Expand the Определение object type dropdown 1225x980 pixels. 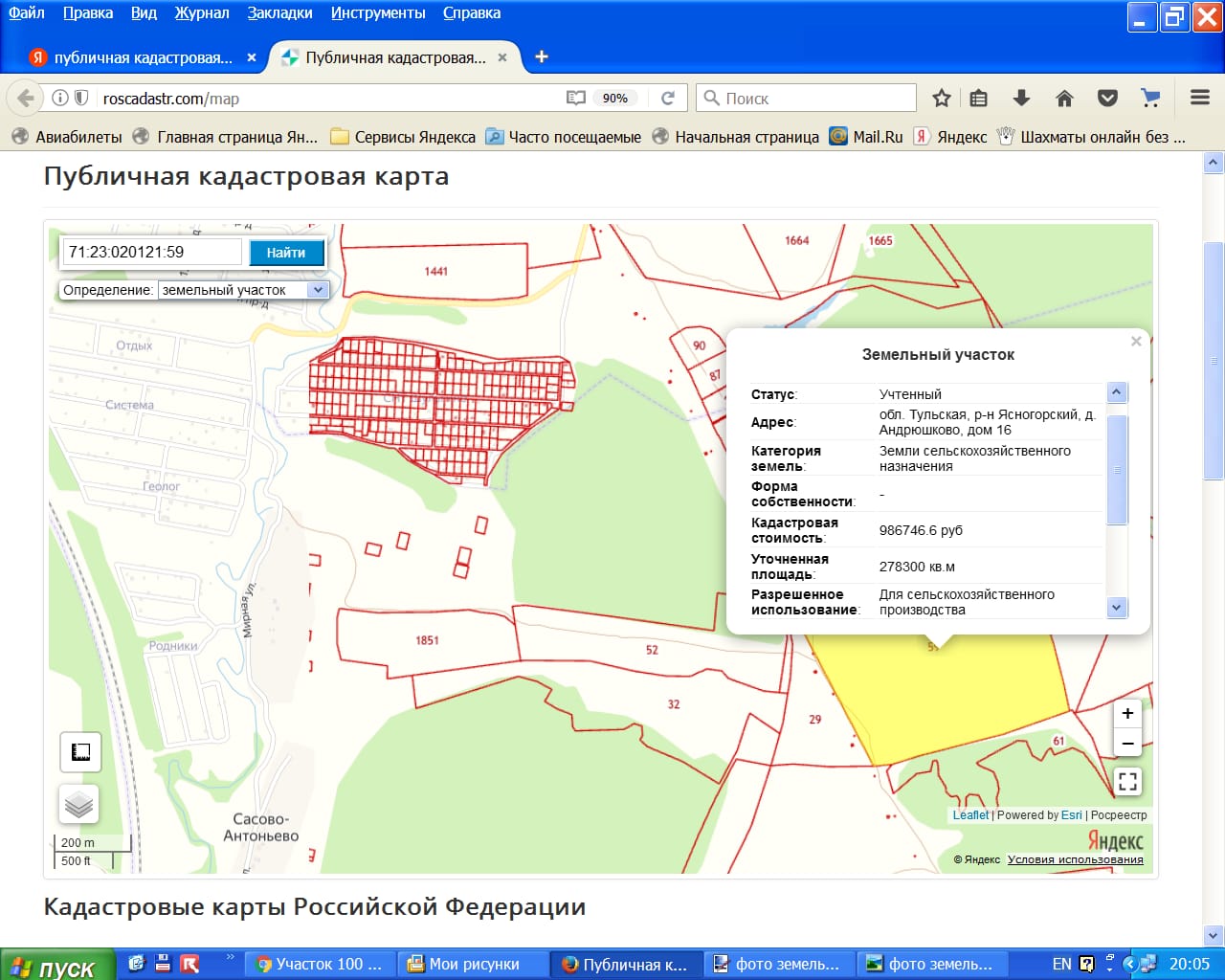[x=318, y=290]
